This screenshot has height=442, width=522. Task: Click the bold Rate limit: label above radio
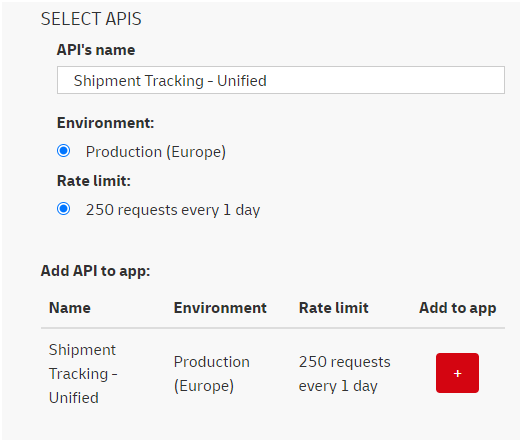tap(94, 181)
